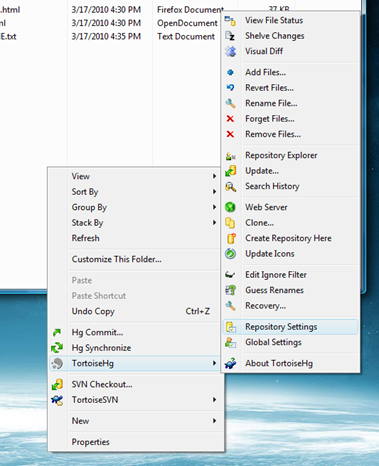This screenshot has height=466, width=379.
Task: Click the Firefox Document type cell
Action: click(190, 10)
